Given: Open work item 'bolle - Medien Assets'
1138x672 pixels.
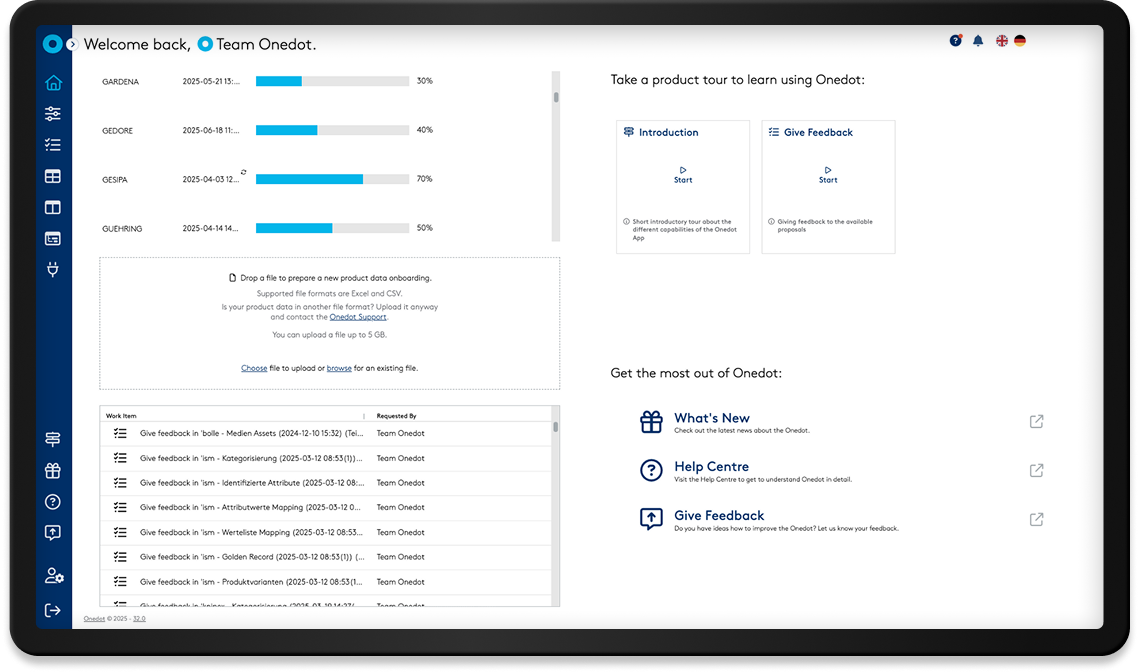Looking at the screenshot, I should pyautogui.click(x=252, y=433).
